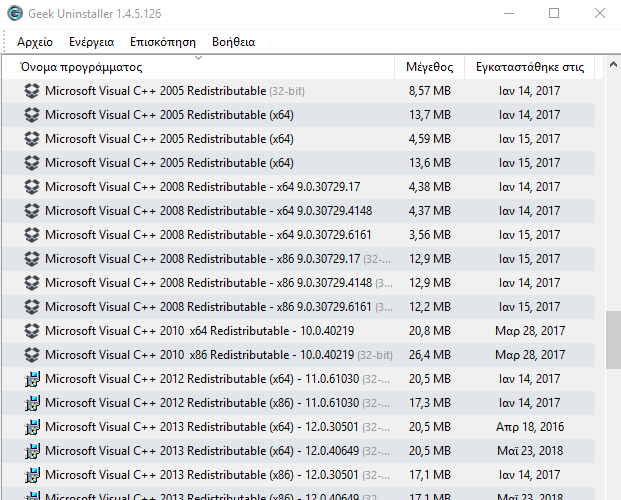Open the Αρχείο menu
This screenshot has height=500, width=621.
tap(35, 42)
